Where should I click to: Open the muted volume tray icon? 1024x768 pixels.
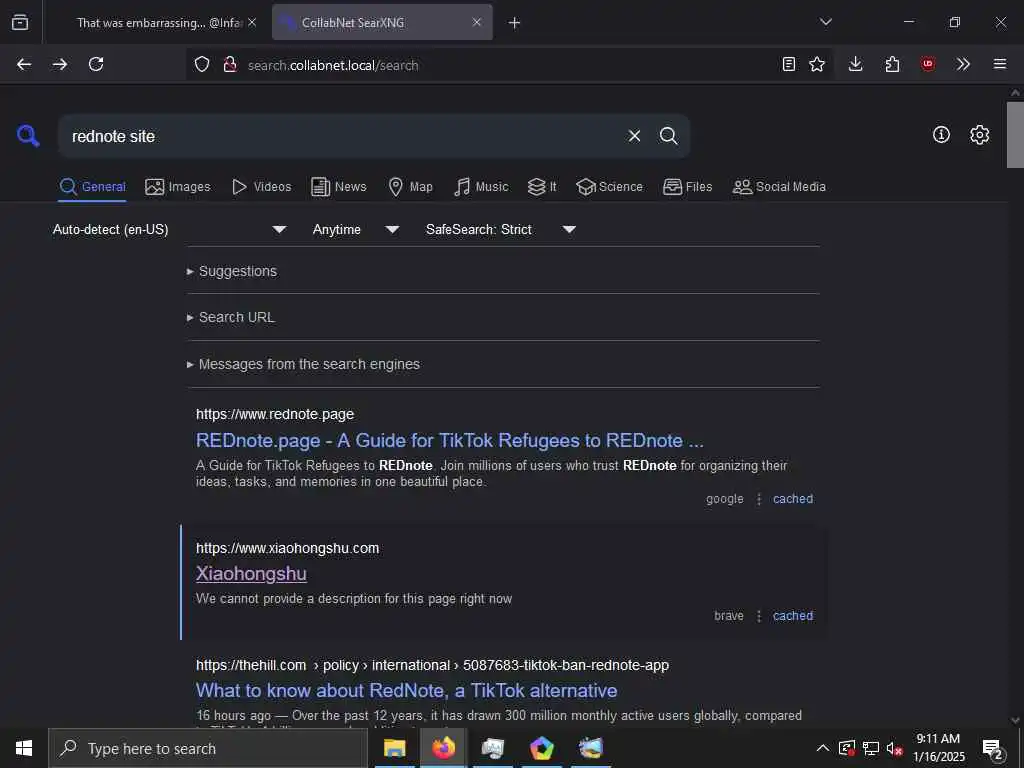pyautogui.click(x=894, y=748)
